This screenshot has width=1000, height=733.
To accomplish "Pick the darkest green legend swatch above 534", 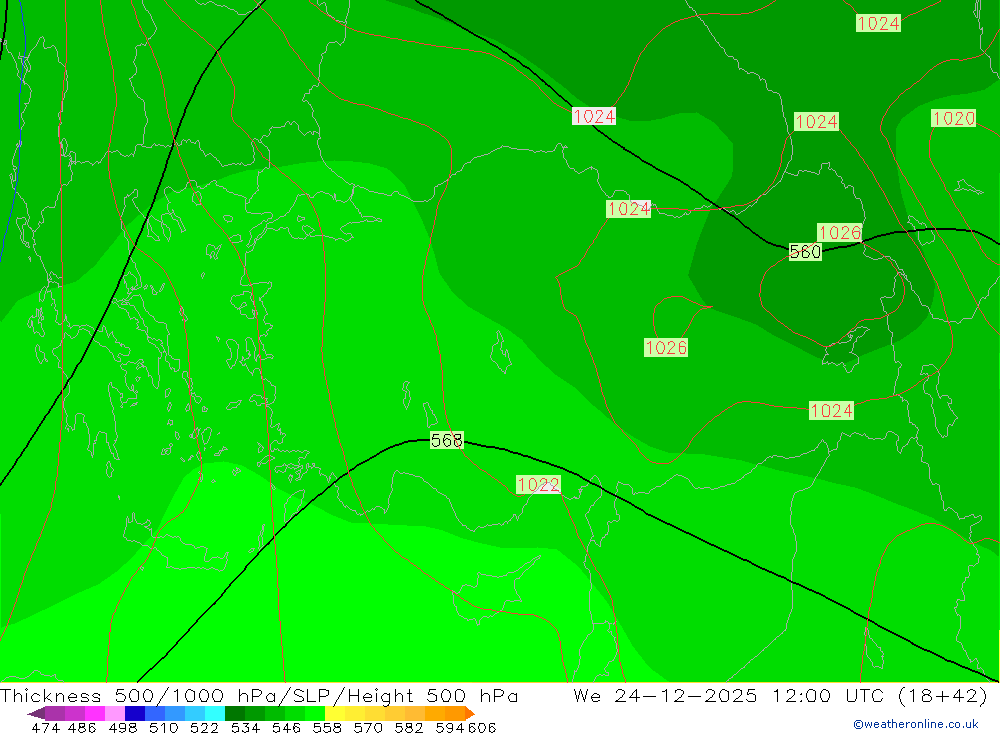I will pos(235,713).
